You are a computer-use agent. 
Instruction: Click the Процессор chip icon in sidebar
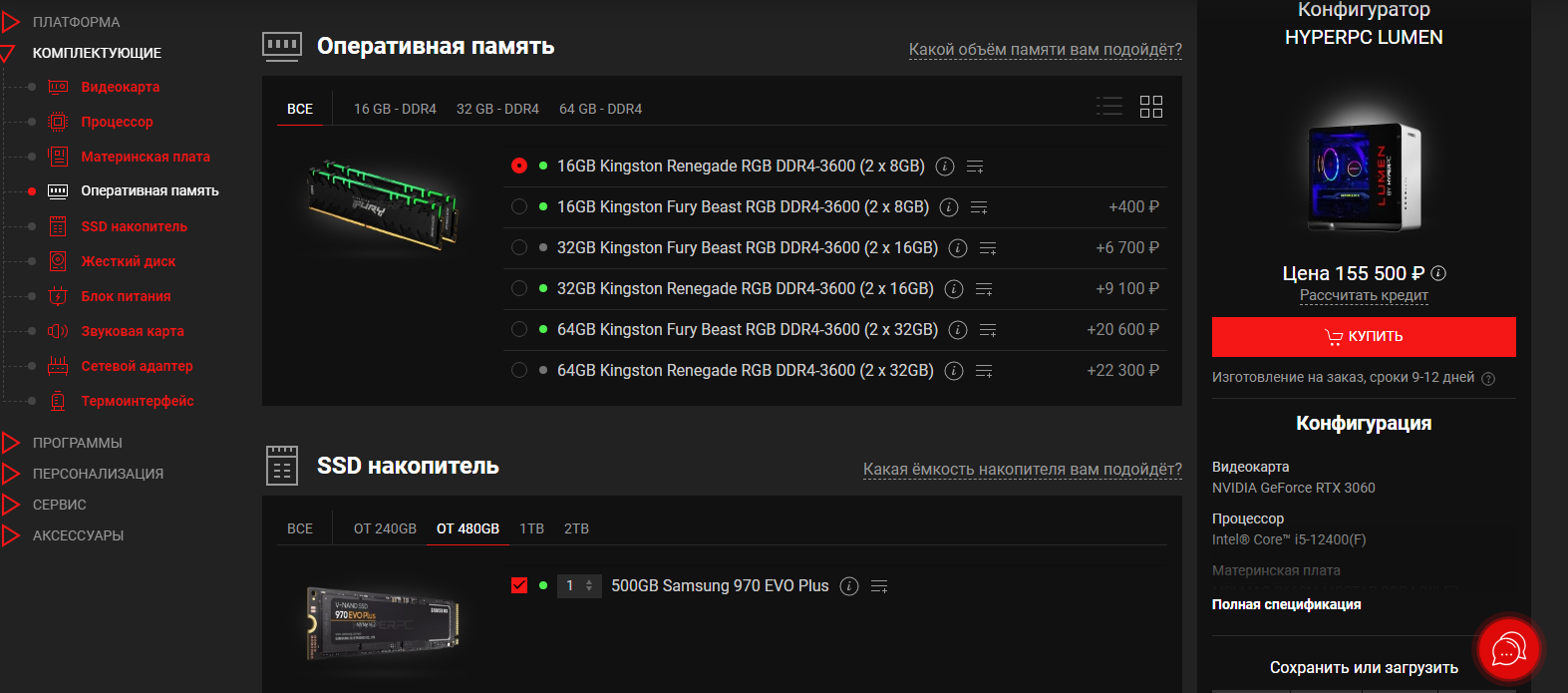tap(58, 122)
